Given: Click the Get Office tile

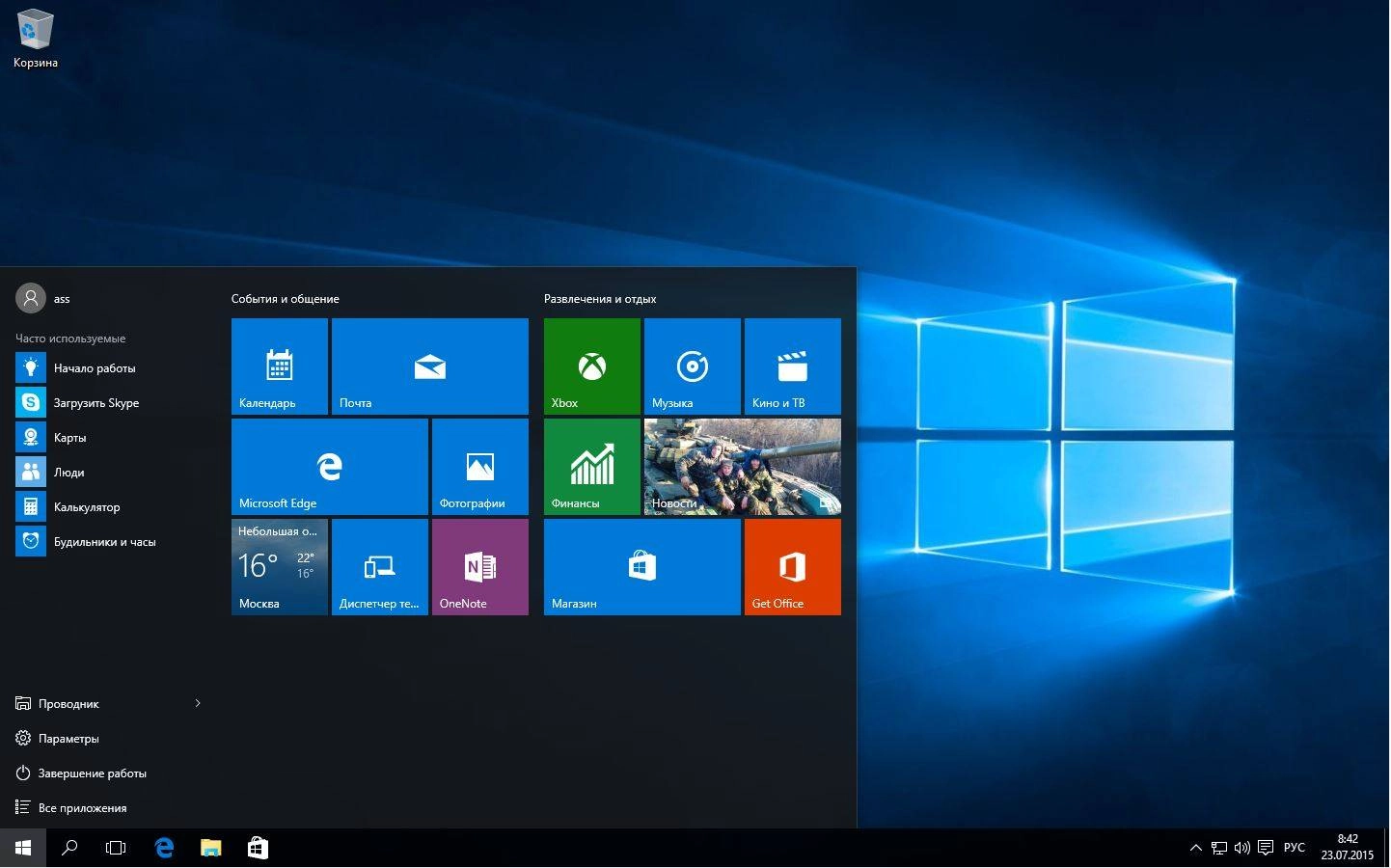Looking at the screenshot, I should click(793, 567).
